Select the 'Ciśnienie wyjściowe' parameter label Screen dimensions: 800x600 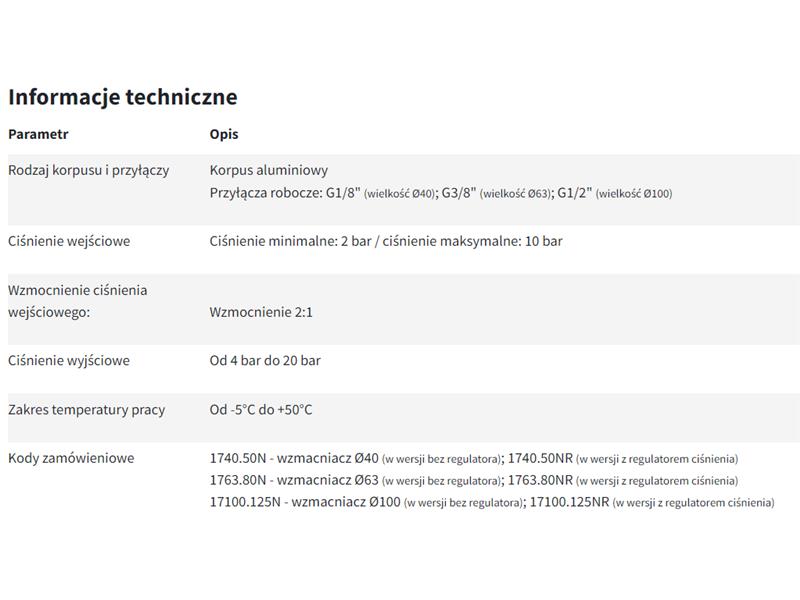[69, 360]
